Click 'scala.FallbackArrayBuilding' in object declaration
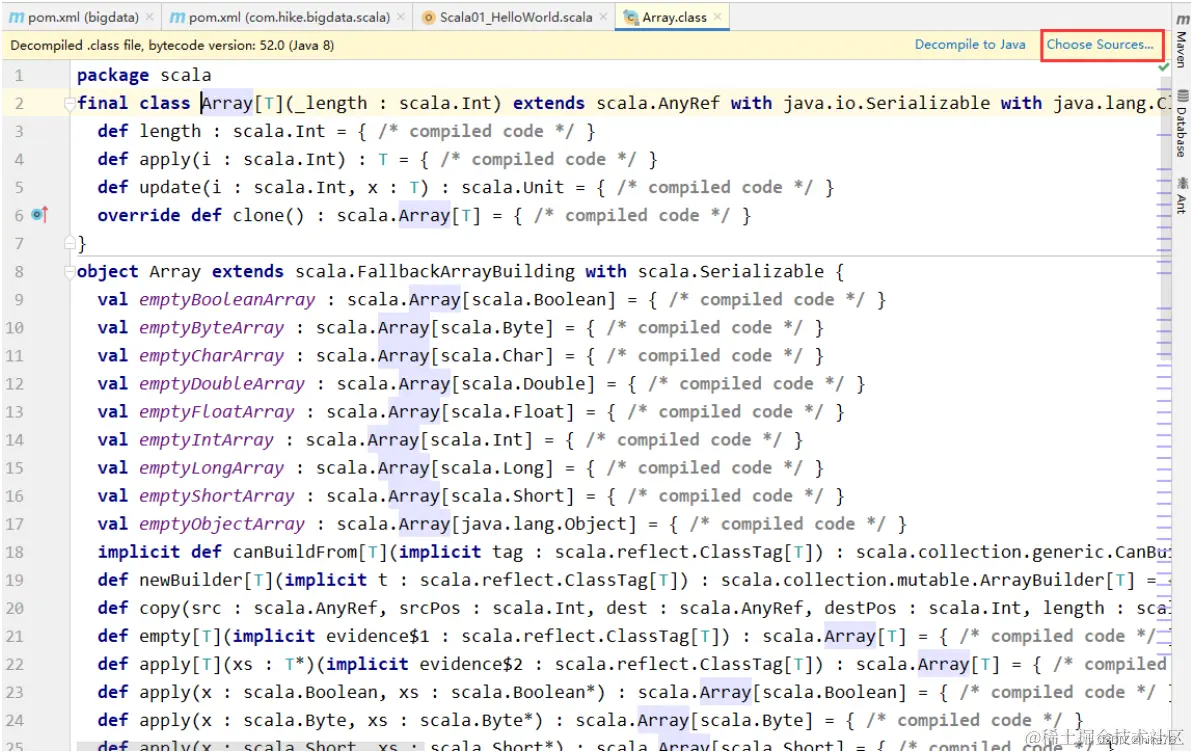The height and width of the screenshot is (754, 1191). pyautogui.click(x=434, y=272)
